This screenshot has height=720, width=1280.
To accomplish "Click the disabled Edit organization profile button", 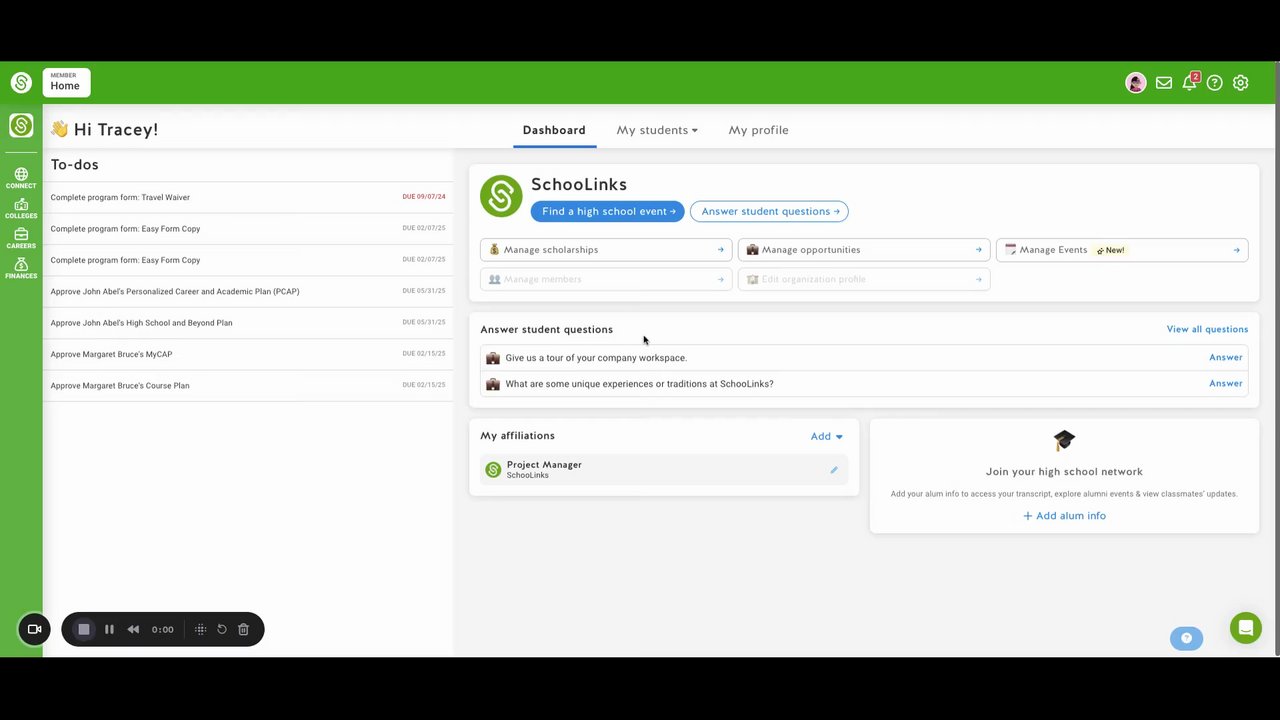I will 864,279.
